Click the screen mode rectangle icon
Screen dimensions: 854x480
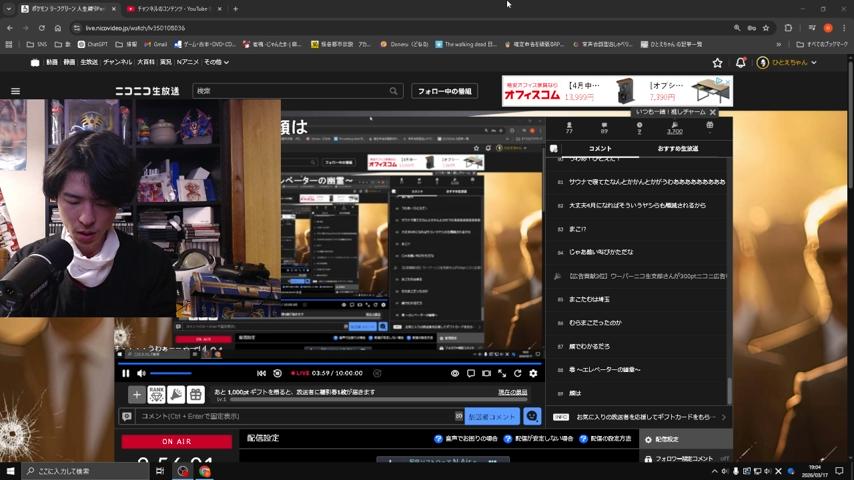(x=486, y=373)
